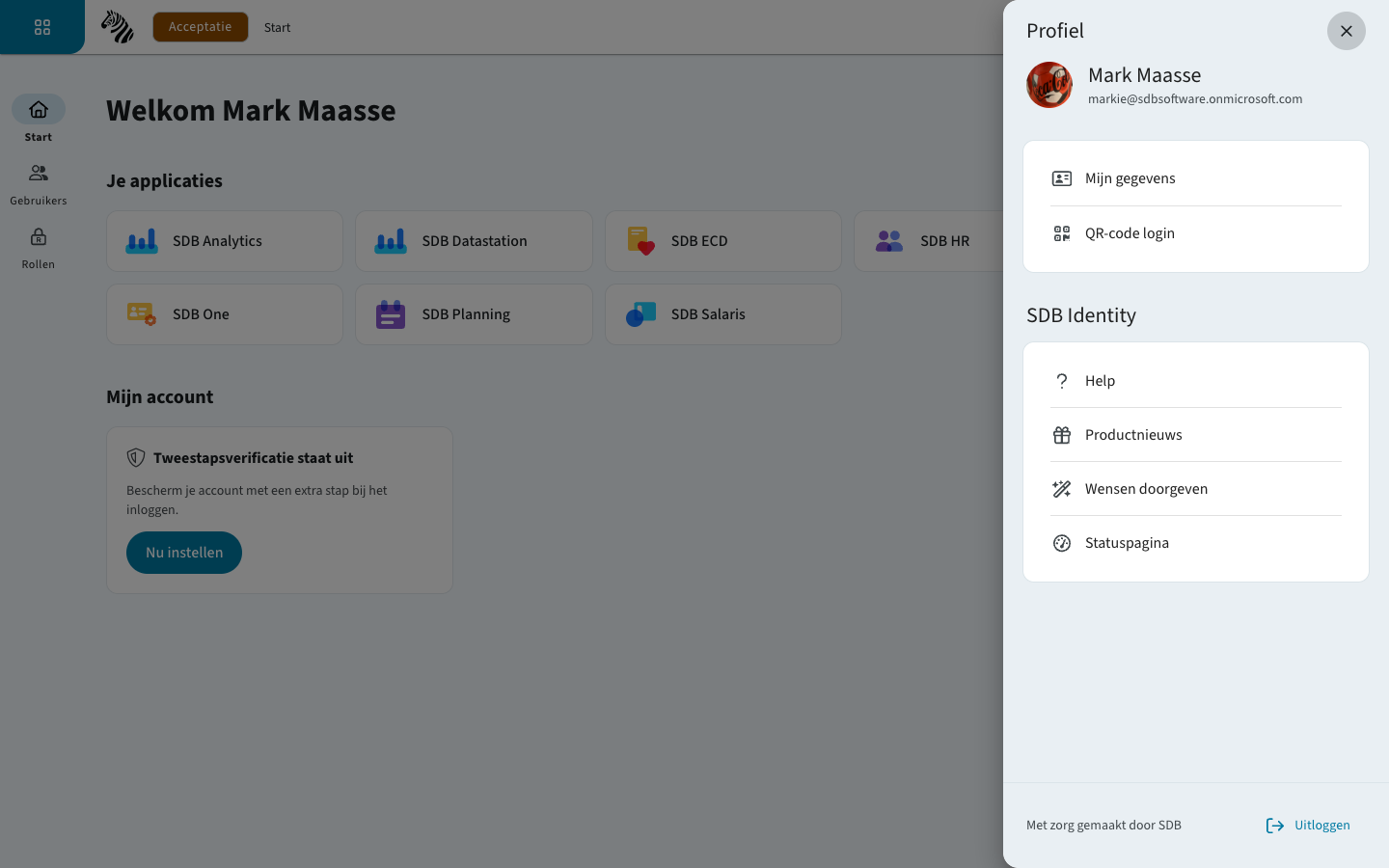The width and height of the screenshot is (1389, 868).
Task: Click the 'Mark Maasse' name in the profile panel
Action: coord(1145,75)
